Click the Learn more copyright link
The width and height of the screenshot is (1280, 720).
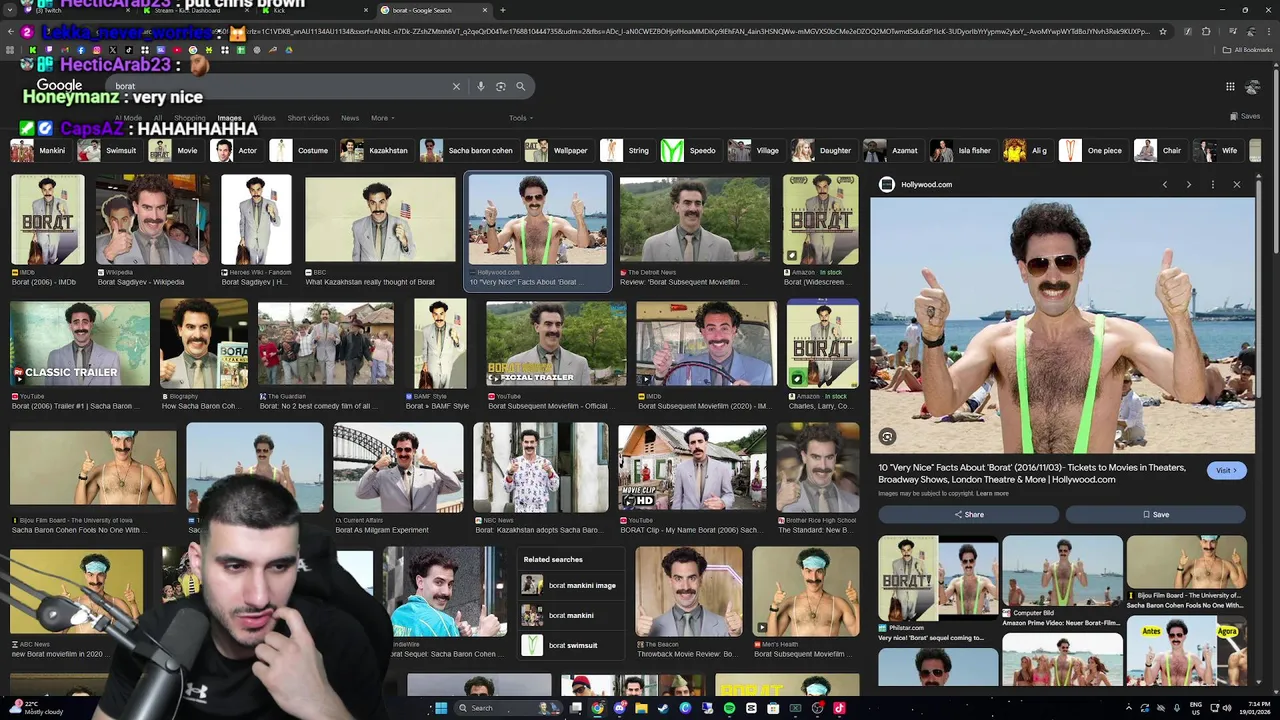point(992,493)
